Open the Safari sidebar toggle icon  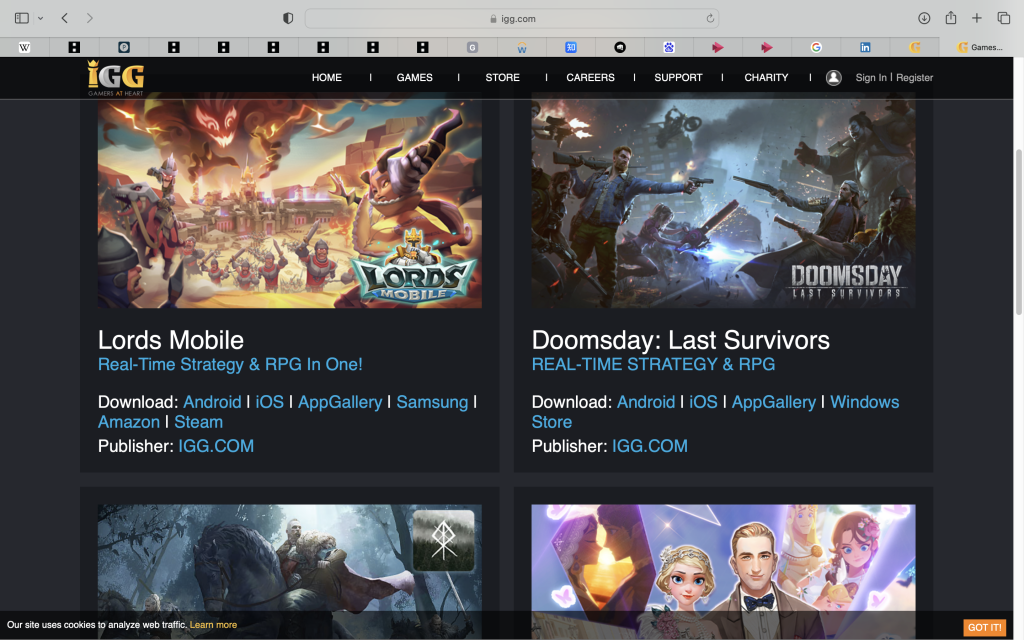click(22, 18)
